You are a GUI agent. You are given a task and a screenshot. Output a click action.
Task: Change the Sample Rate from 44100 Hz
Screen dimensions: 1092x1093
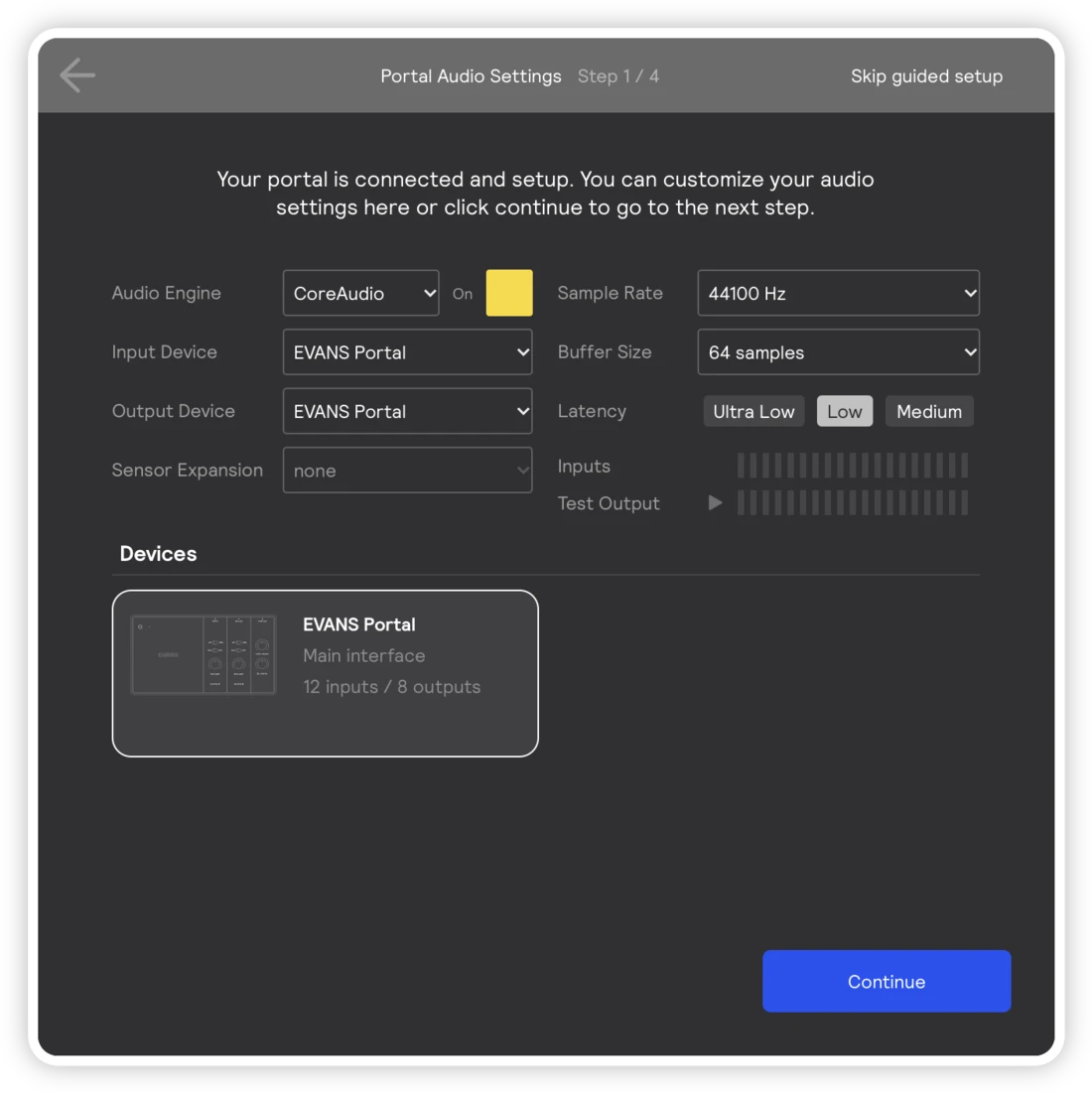click(838, 293)
